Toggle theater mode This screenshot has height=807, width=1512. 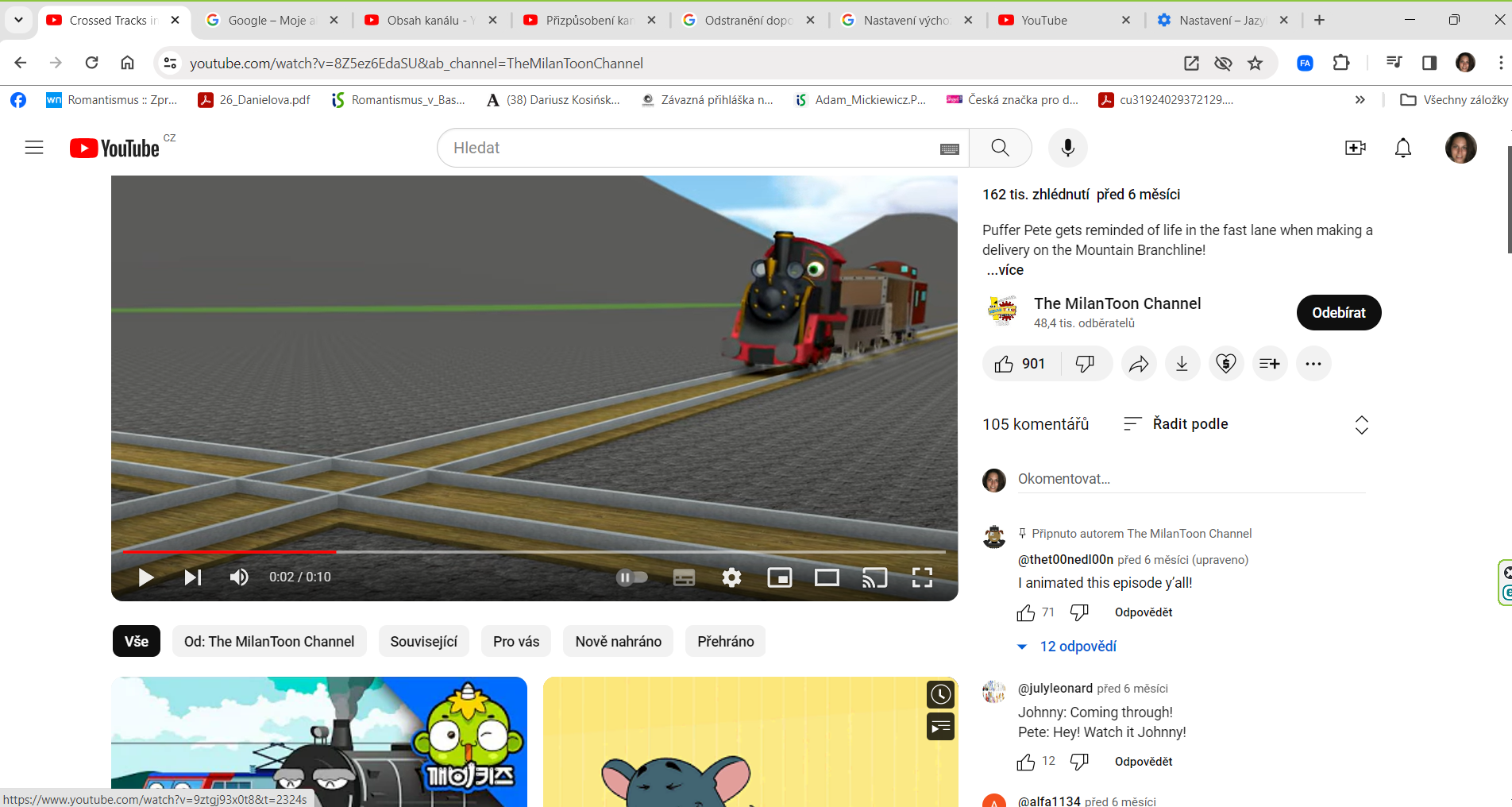tap(827, 577)
